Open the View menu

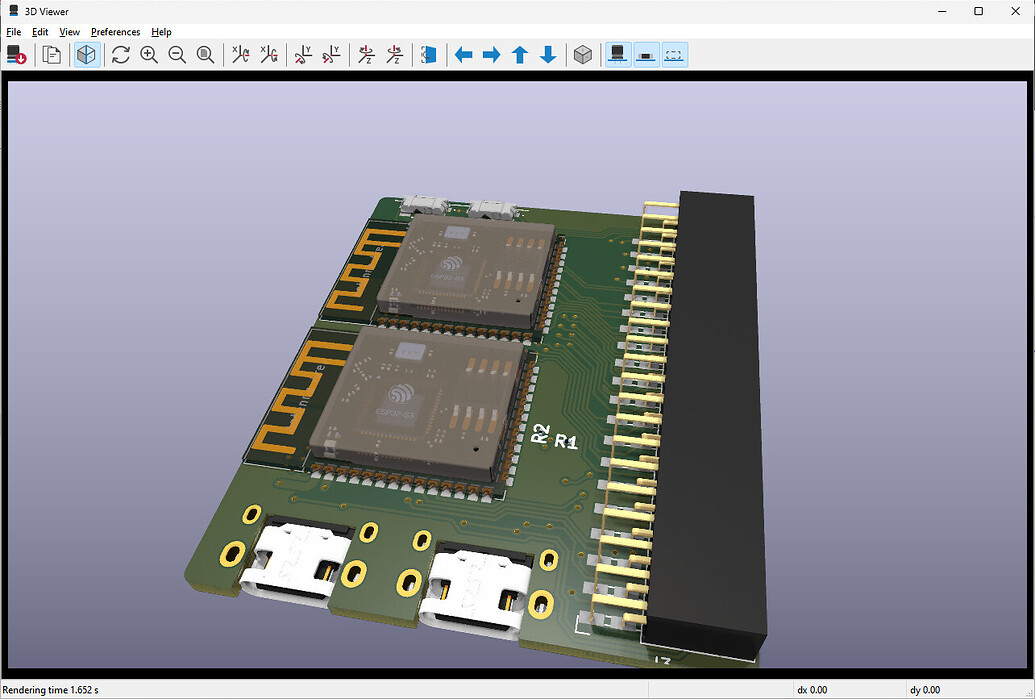pos(69,32)
